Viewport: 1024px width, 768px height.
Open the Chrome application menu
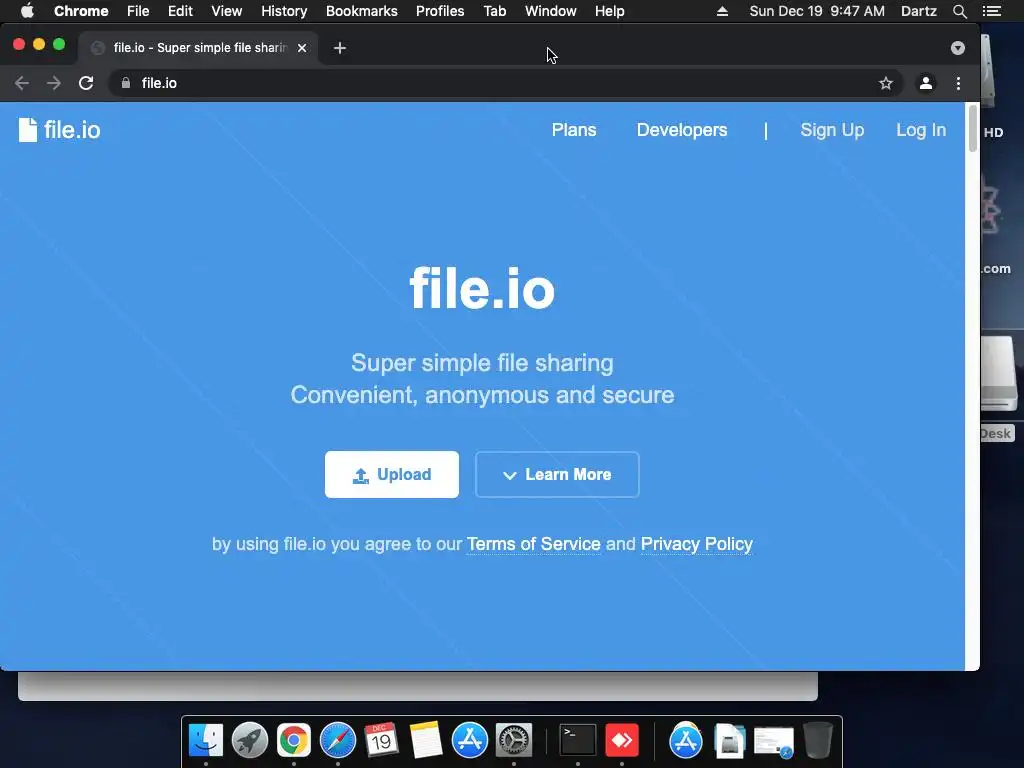click(x=81, y=11)
